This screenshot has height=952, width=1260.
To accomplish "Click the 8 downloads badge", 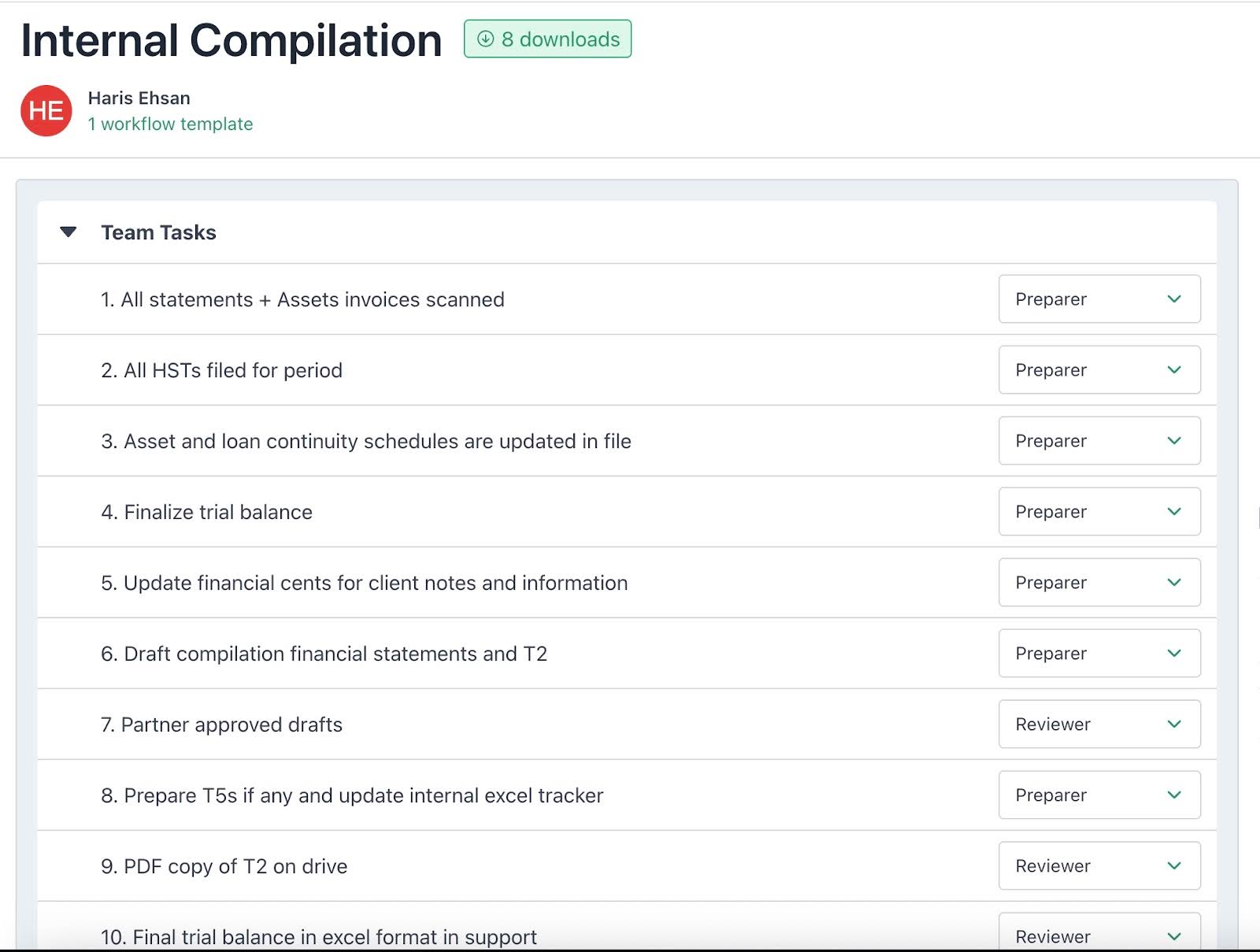I will point(547,38).
